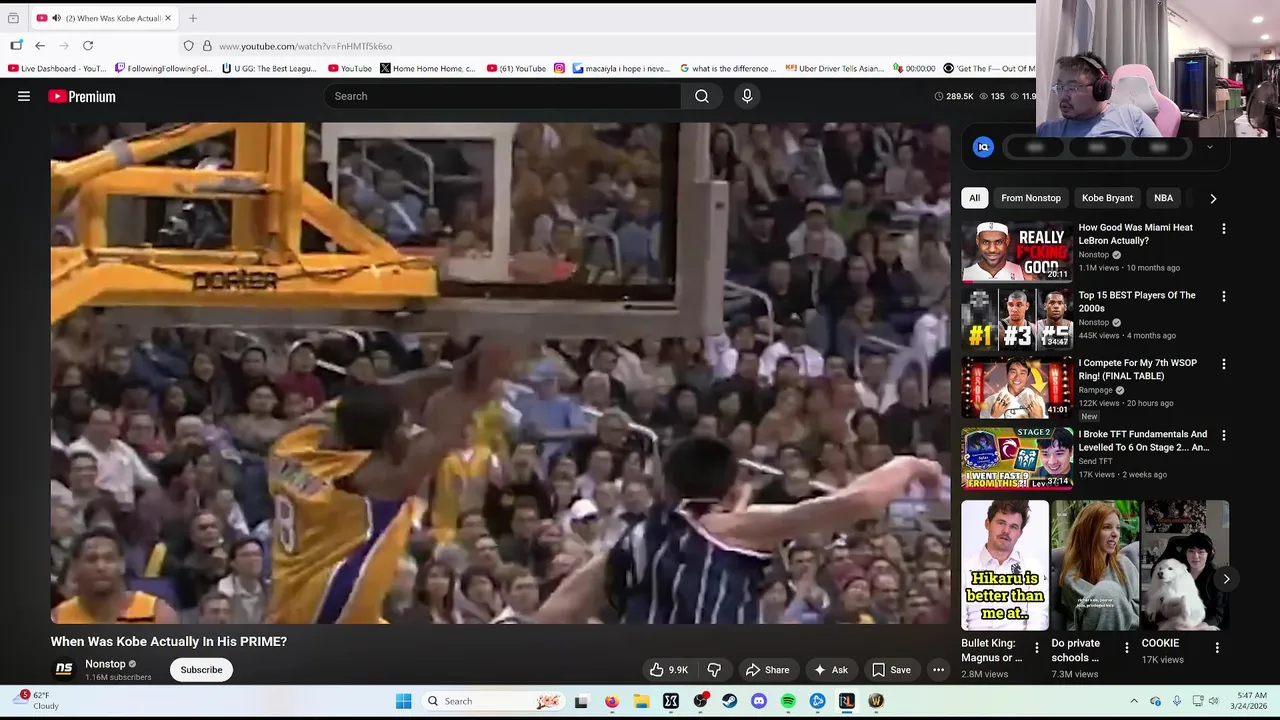Screen dimensions: 1280x720
Task: Open Do private schools short
Action: (1095, 565)
